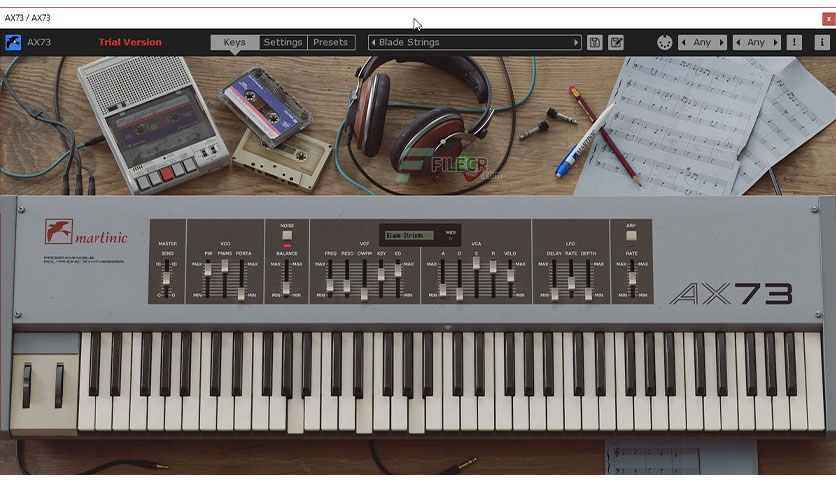The image size is (836, 484).
Task: Click left arrow of Any selector beside exclamation button
Action: [x=737, y=42]
